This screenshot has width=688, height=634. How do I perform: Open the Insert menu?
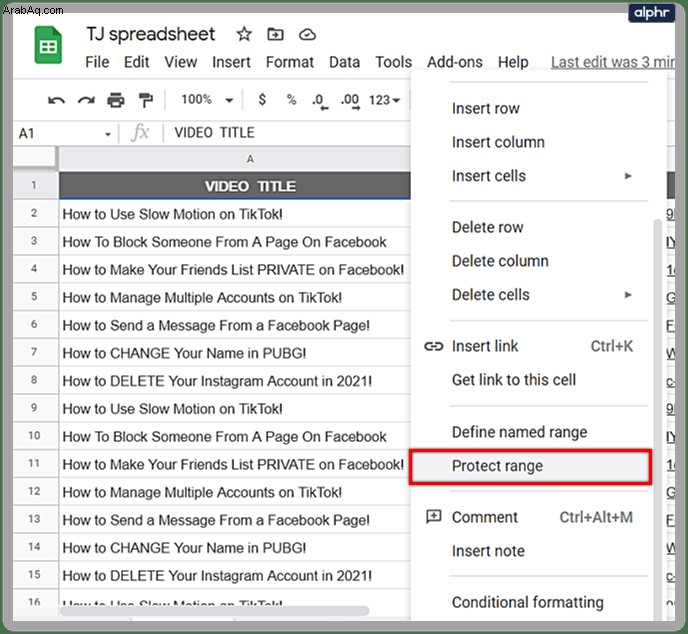pos(231,62)
